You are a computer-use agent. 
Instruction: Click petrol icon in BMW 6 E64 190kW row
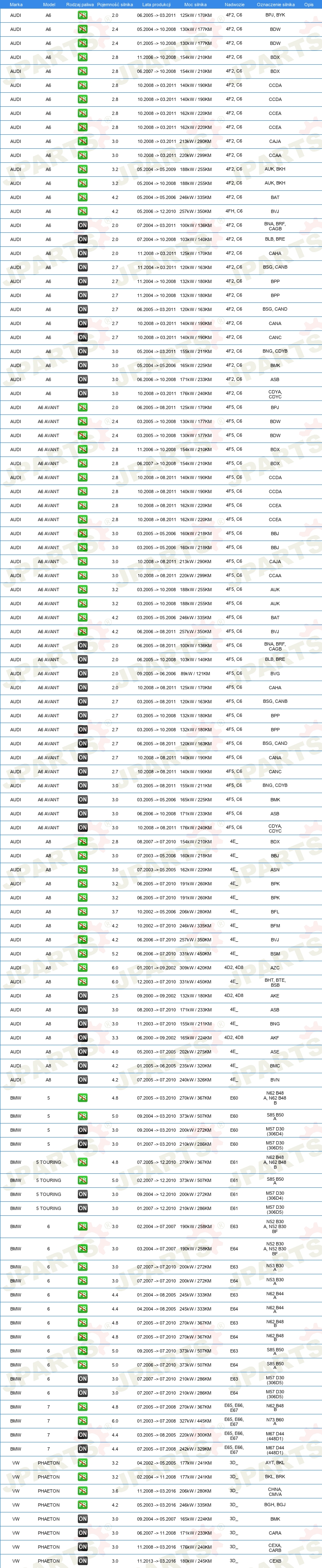[82, 1248]
